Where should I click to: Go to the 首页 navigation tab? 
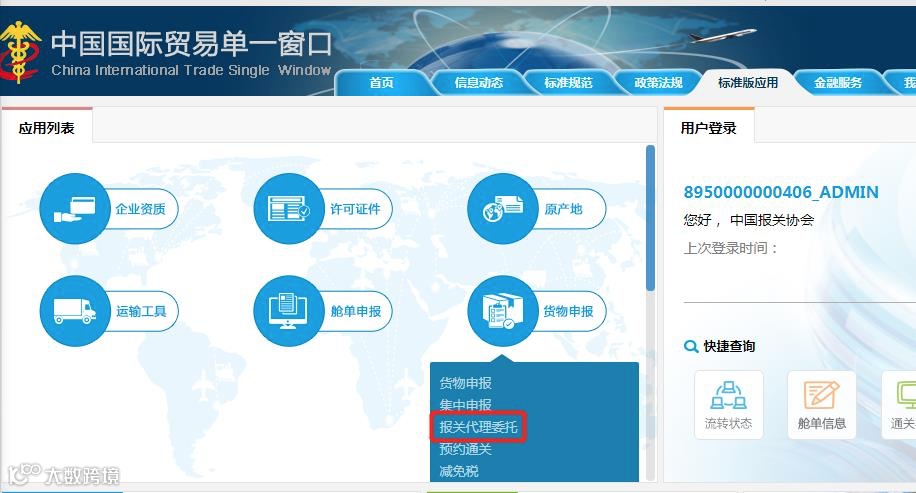pos(381,83)
